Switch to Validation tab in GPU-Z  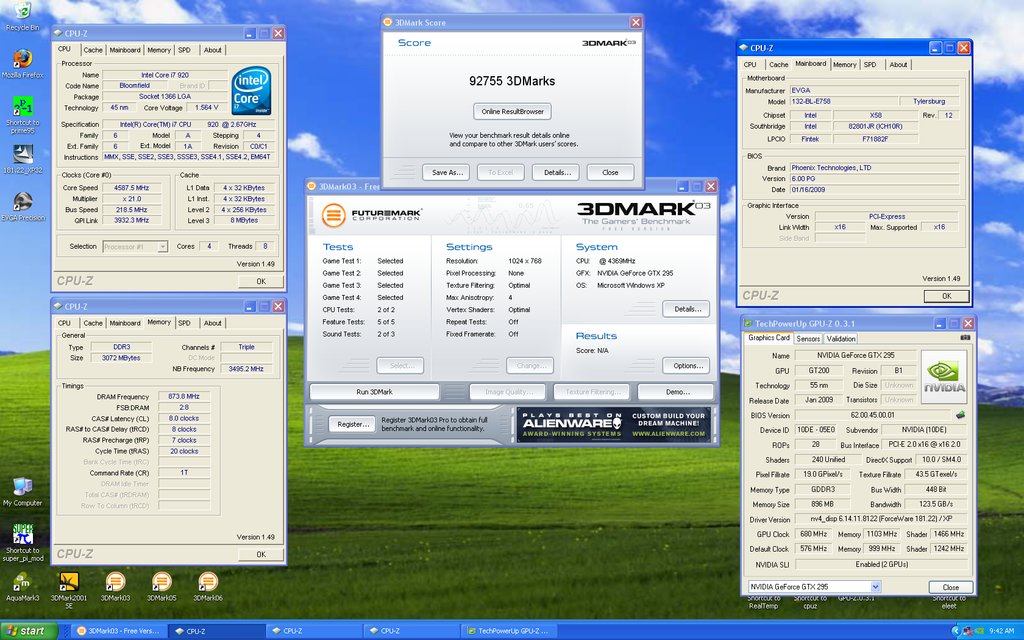point(840,338)
